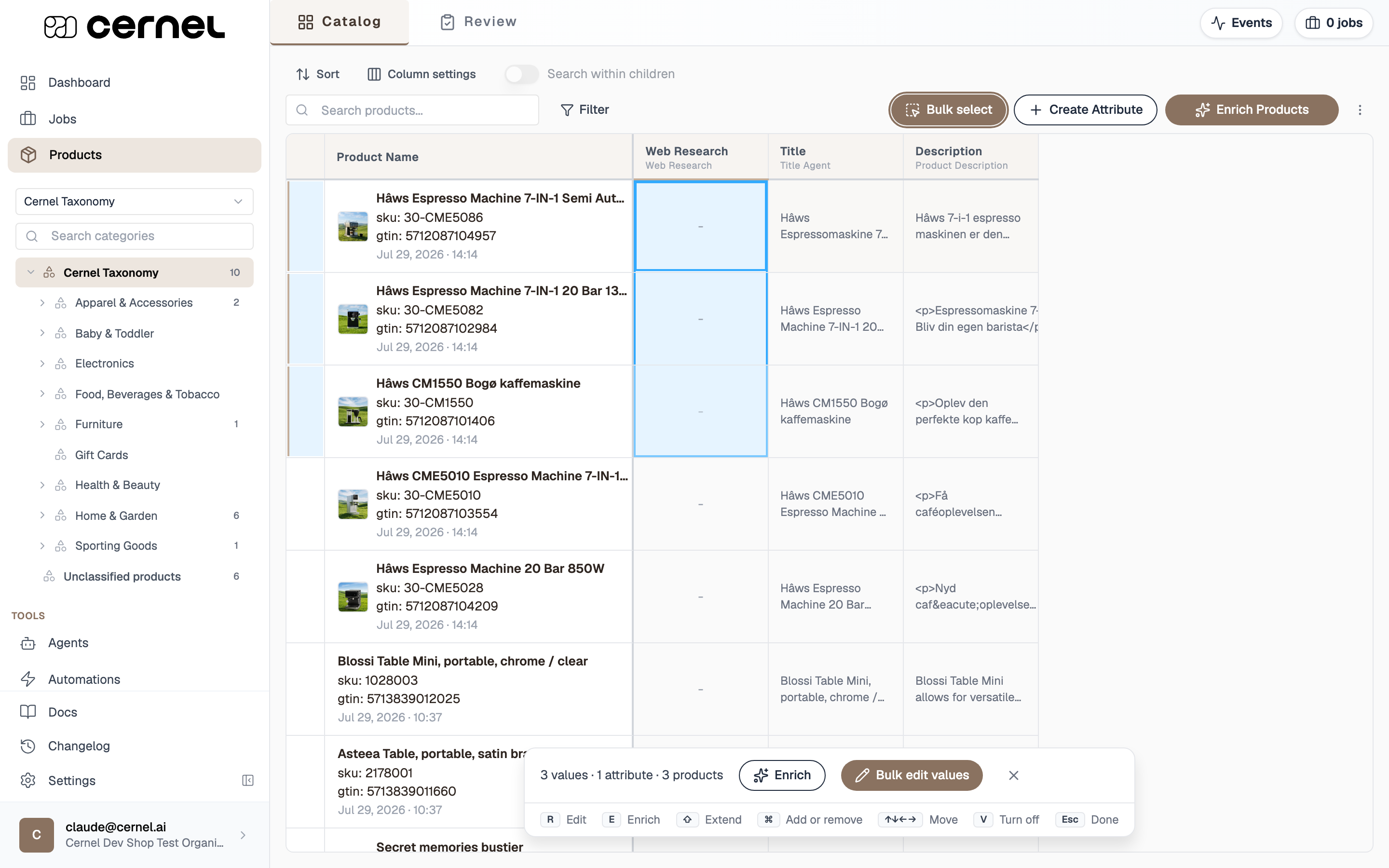Click Enrich in the selection bar
The image size is (1389, 868).
[782, 775]
